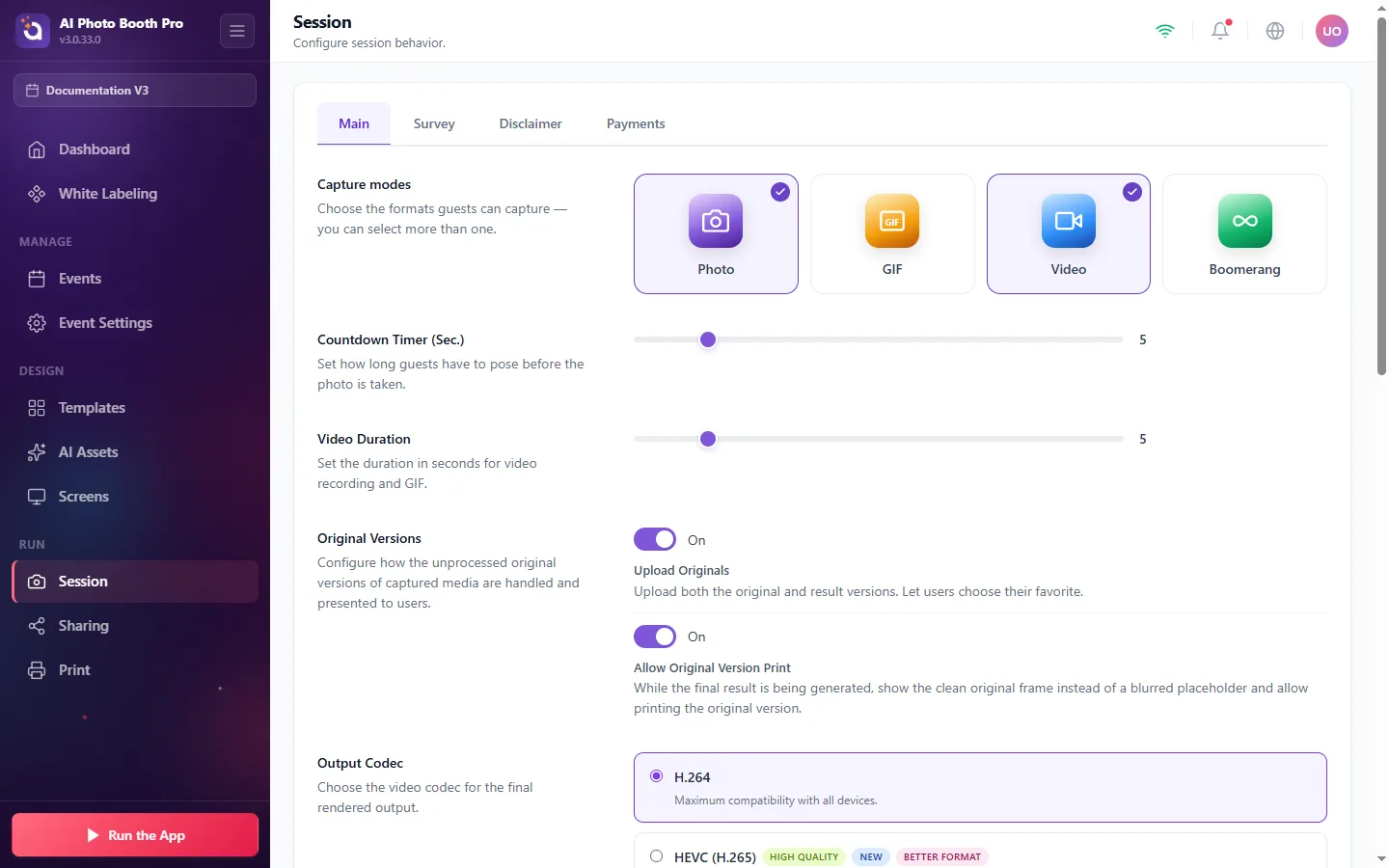Image resolution: width=1389 pixels, height=868 pixels.
Task: Go to Dashboard in the sidebar
Action: click(135, 149)
